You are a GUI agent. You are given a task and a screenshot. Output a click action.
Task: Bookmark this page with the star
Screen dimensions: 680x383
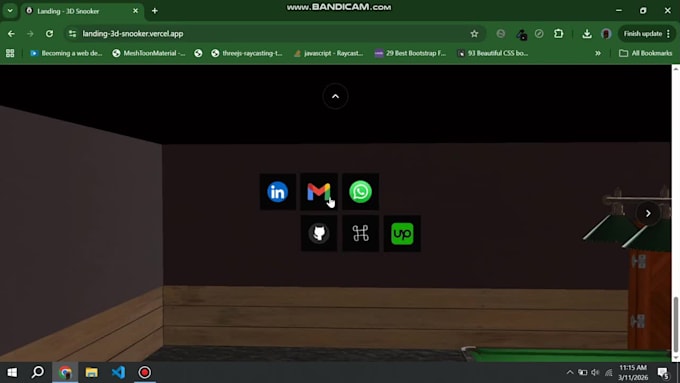(474, 33)
